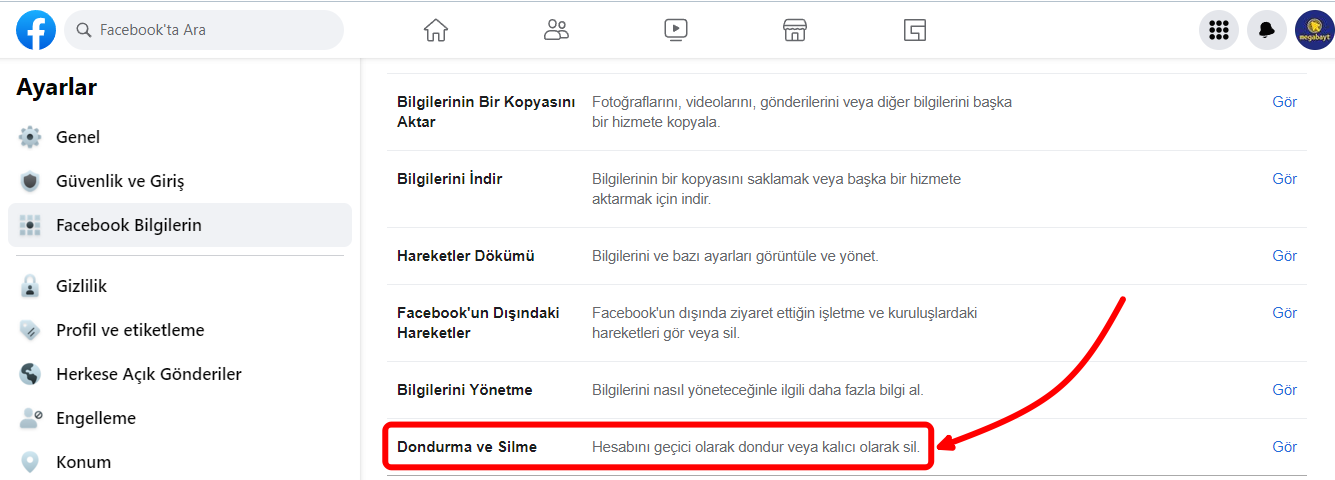This screenshot has width=1335, height=480.
Task: Click the Bilgilerini İndir title
Action: coord(449,179)
